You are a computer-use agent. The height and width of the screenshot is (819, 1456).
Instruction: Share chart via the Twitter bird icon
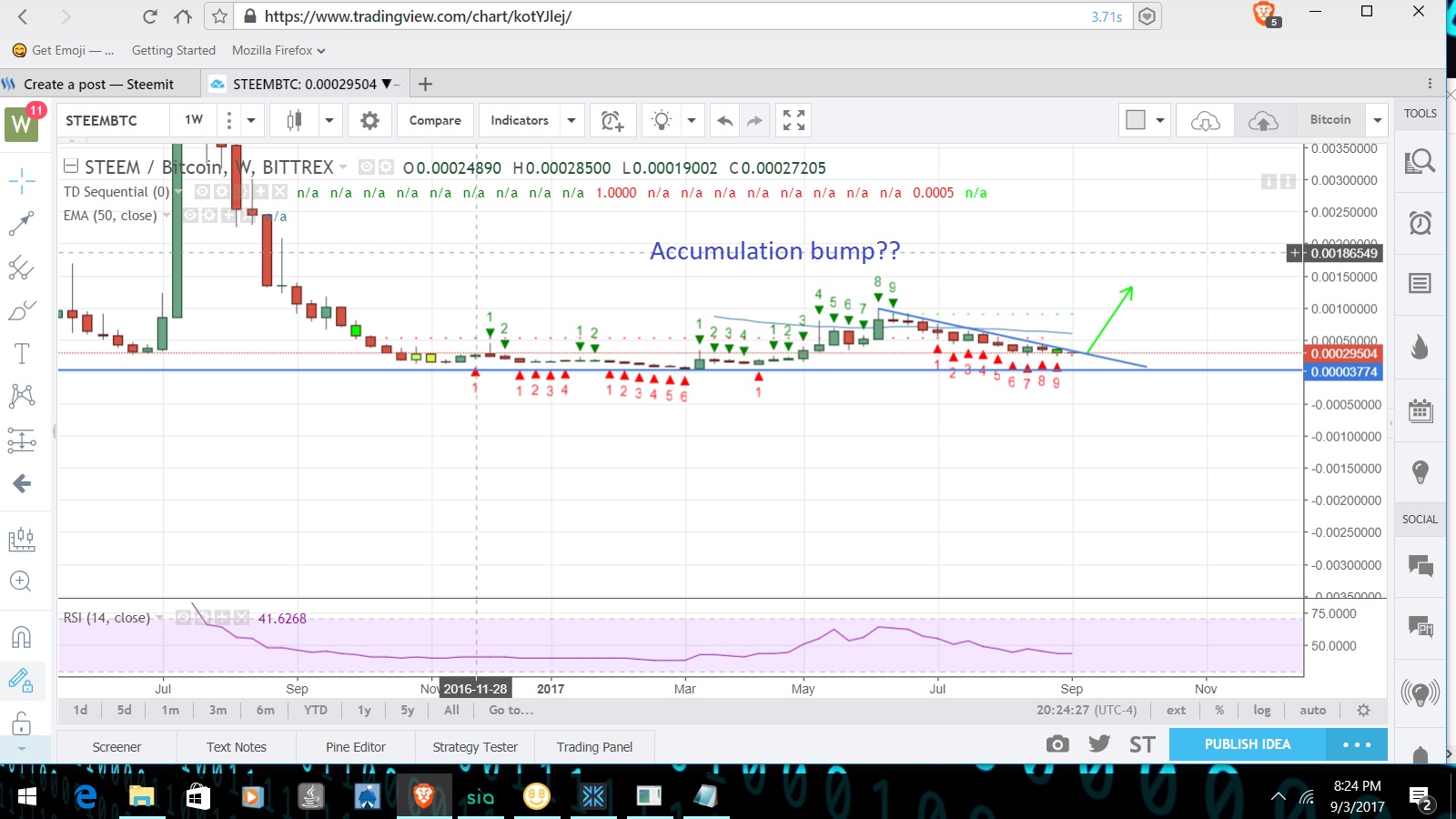(1099, 744)
